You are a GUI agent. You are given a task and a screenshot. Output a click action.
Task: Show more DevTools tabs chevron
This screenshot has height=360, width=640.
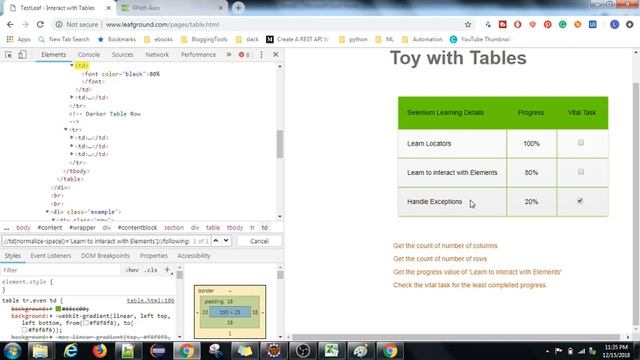(x=229, y=54)
